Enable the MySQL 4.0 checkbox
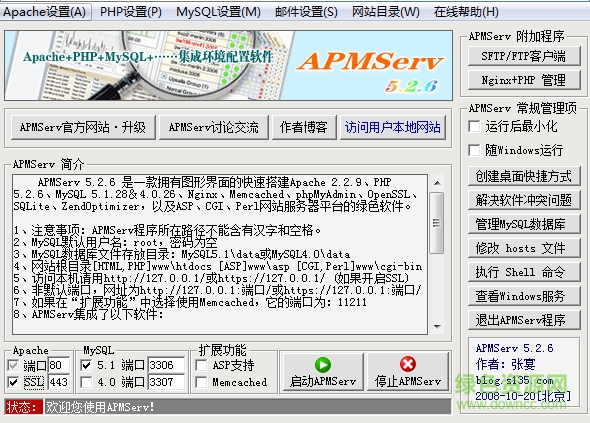 coord(86,382)
